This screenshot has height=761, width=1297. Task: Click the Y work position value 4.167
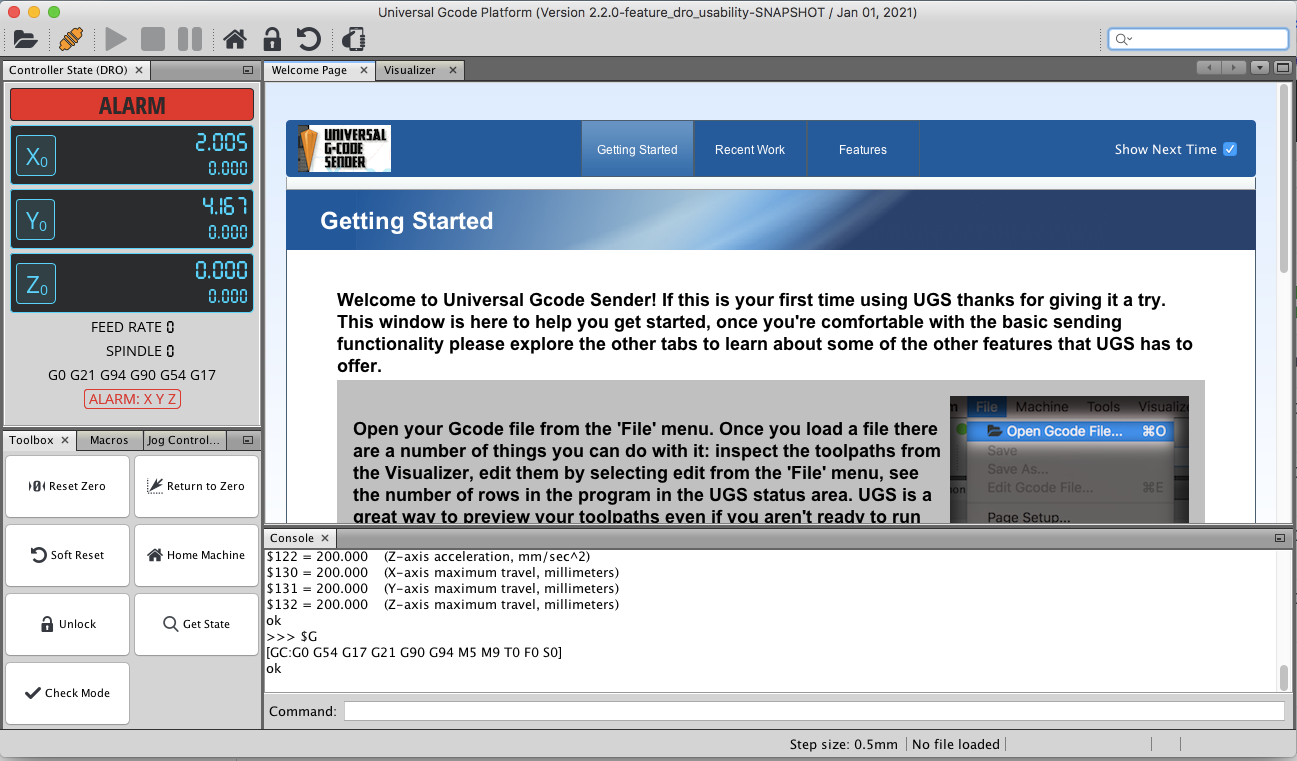[x=224, y=207]
